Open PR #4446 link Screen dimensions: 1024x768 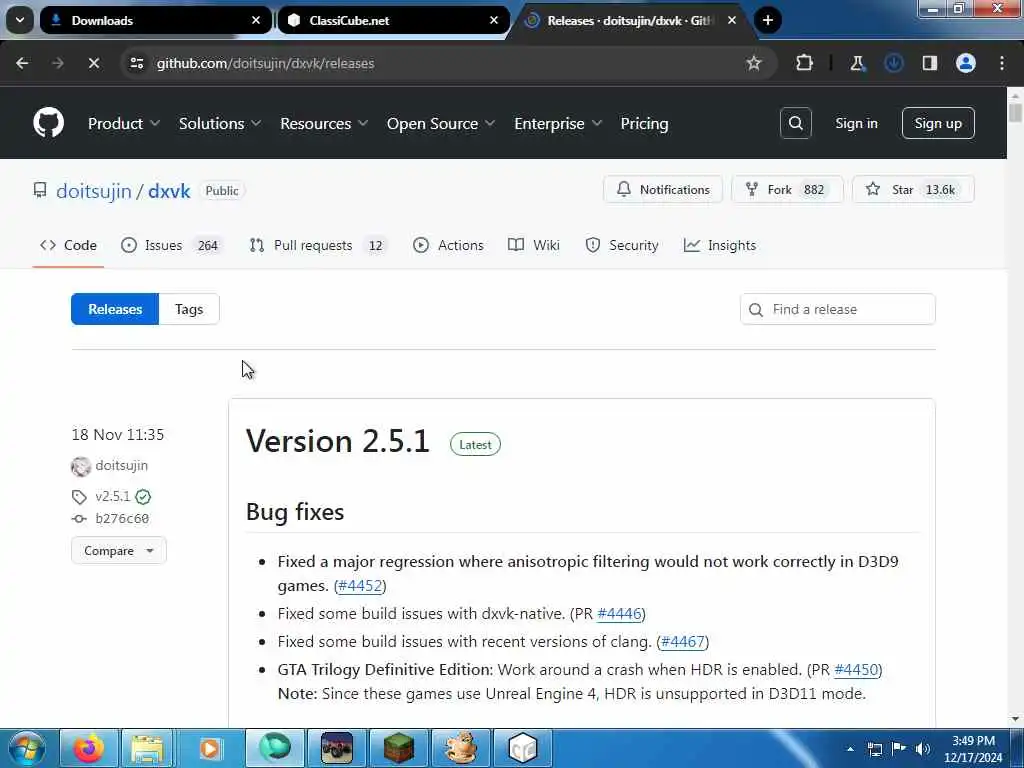(619, 614)
